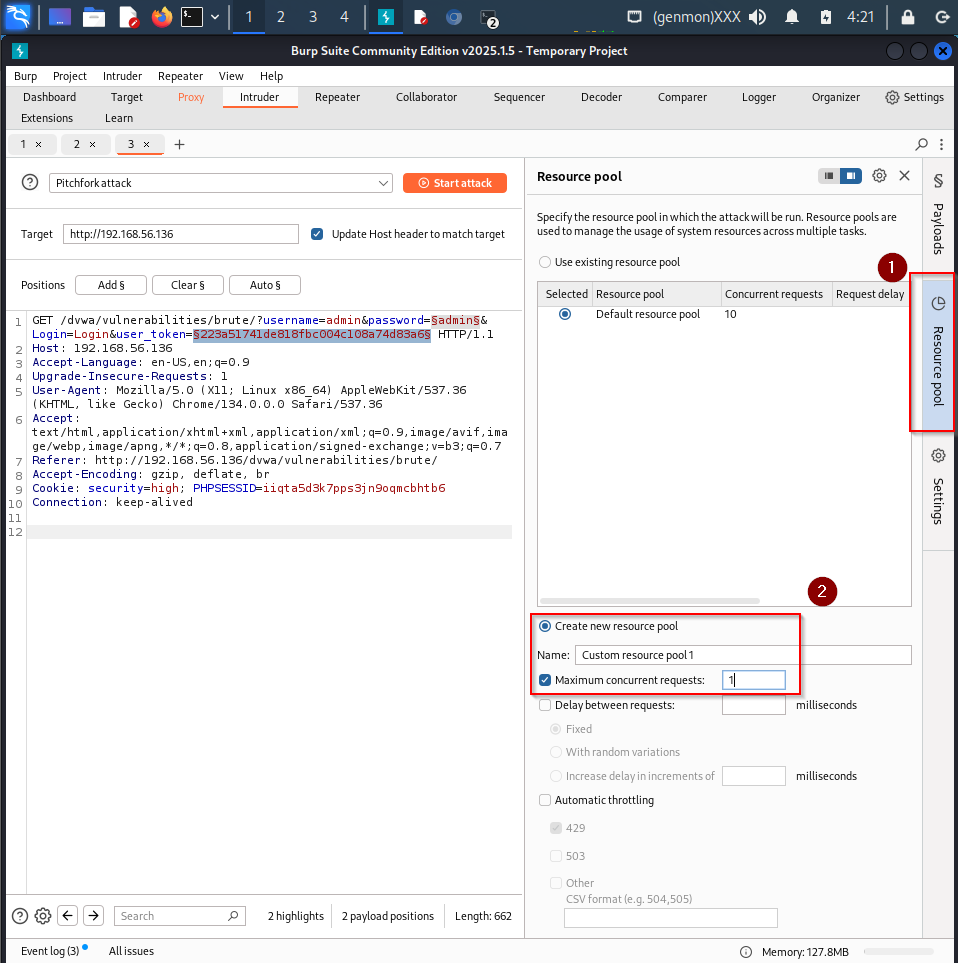Switch the Resource pool panel to the left layout icon
This screenshot has height=963, width=958.
[x=829, y=176]
